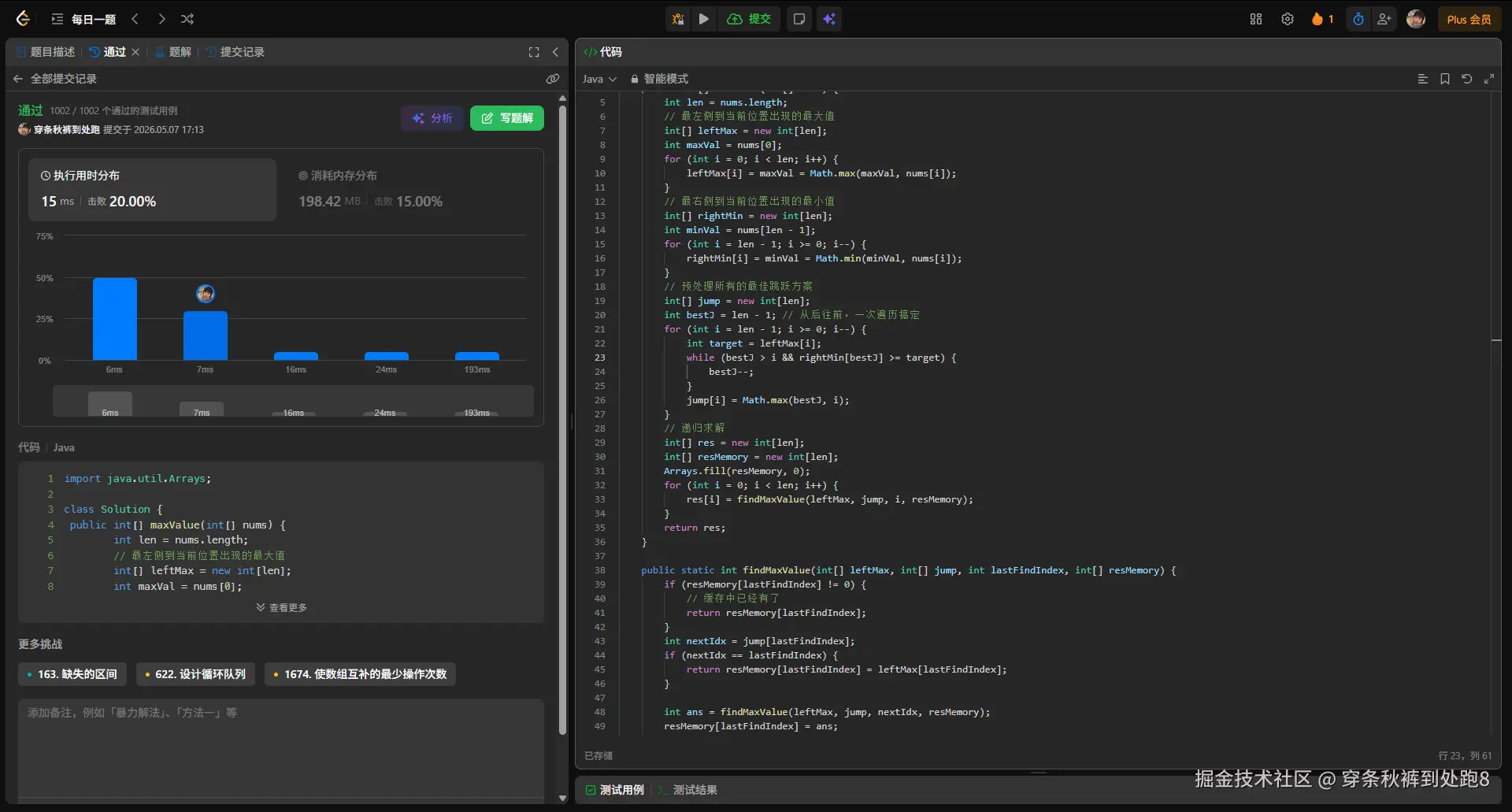Close the 通过 tab
This screenshot has height=812, width=1512.
point(135,52)
